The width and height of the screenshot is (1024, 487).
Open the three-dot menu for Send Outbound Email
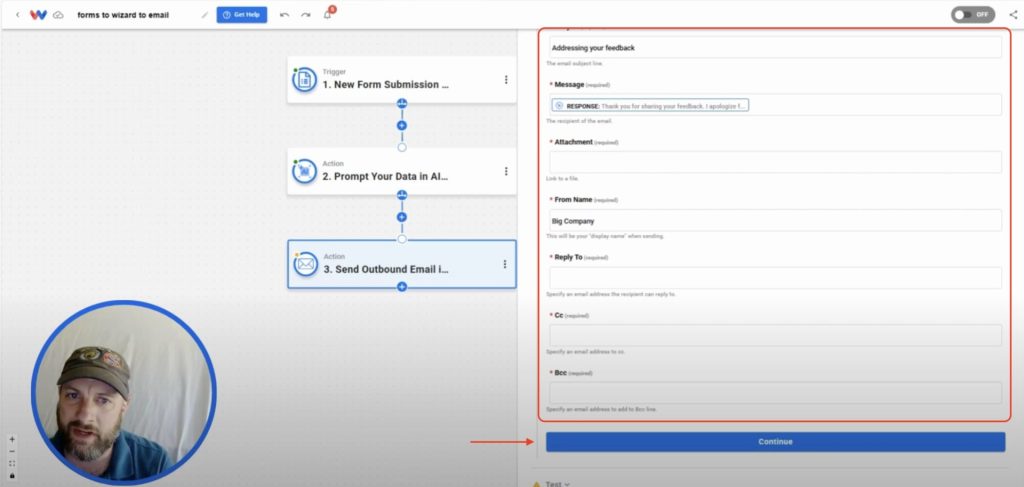(504, 264)
